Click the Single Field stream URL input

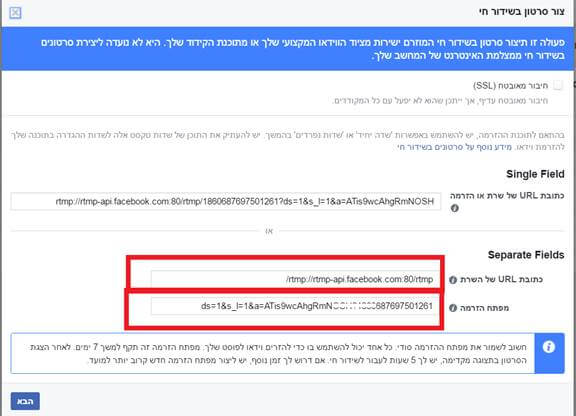(x=226, y=201)
